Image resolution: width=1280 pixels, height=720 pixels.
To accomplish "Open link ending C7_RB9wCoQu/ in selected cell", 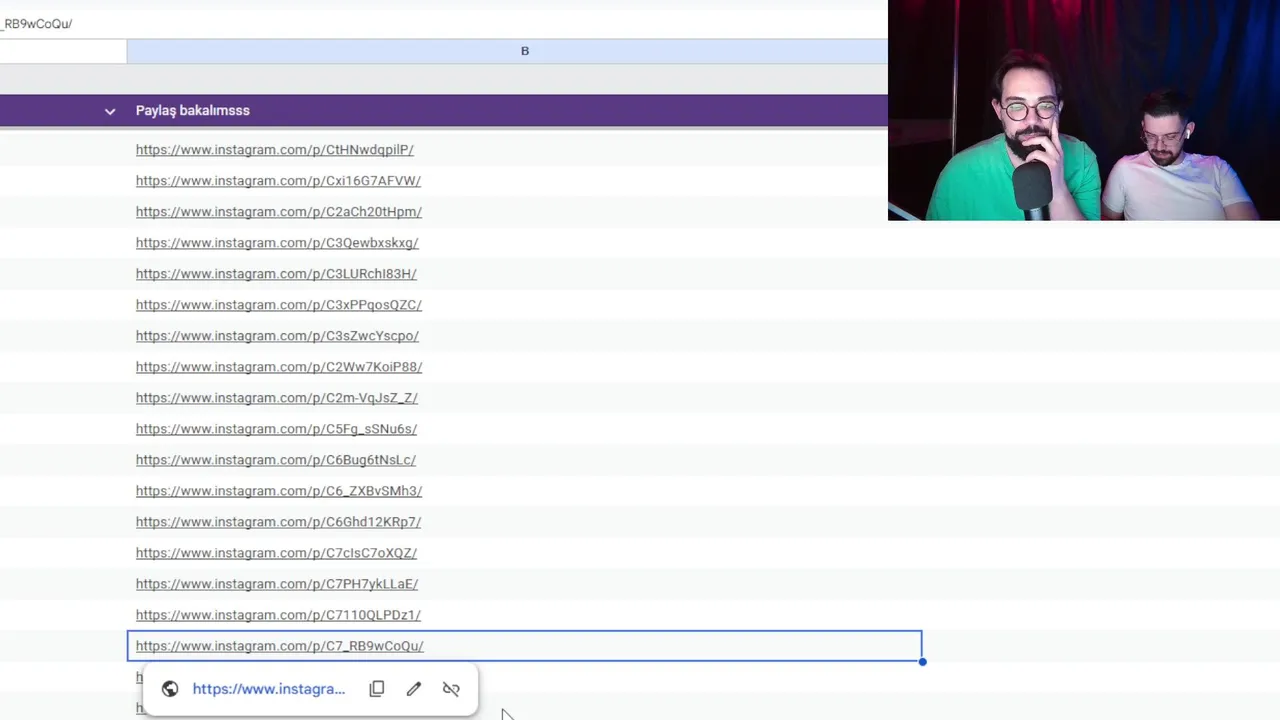I will pos(280,646).
